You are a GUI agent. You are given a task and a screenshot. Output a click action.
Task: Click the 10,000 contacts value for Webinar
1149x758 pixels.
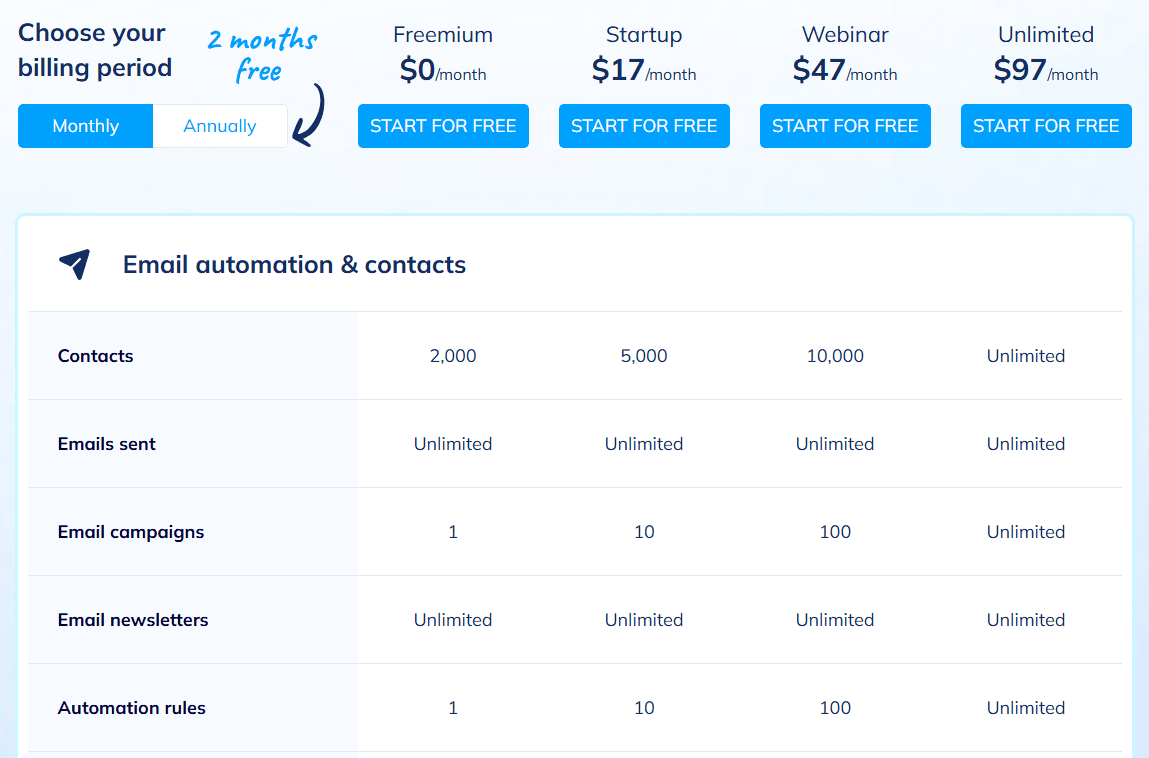pyautogui.click(x=835, y=356)
